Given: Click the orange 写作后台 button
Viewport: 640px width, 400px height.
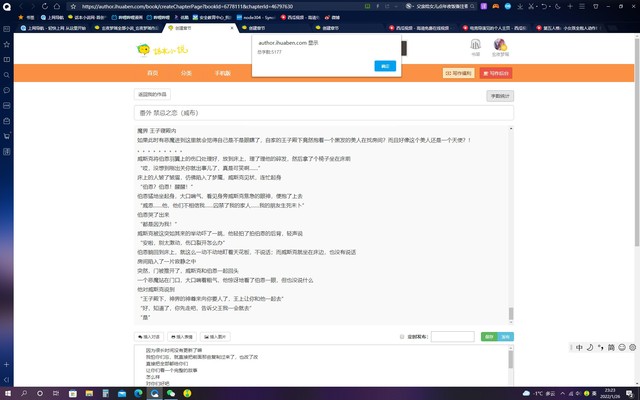Looking at the screenshot, I should pos(496,73).
